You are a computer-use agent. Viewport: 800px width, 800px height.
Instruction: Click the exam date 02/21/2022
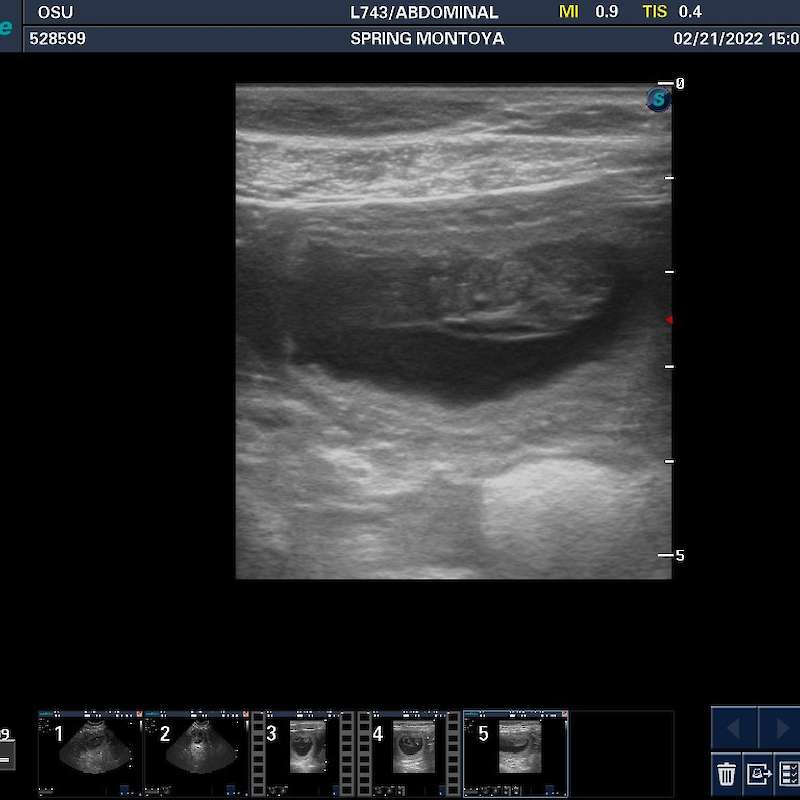[x=716, y=39]
